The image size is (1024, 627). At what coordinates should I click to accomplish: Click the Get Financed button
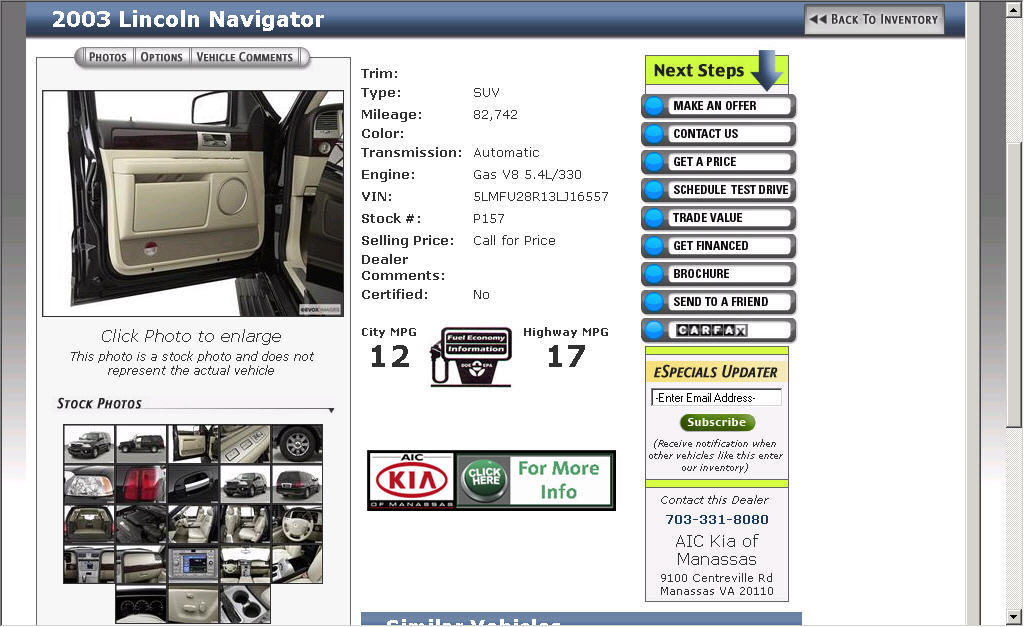click(718, 246)
